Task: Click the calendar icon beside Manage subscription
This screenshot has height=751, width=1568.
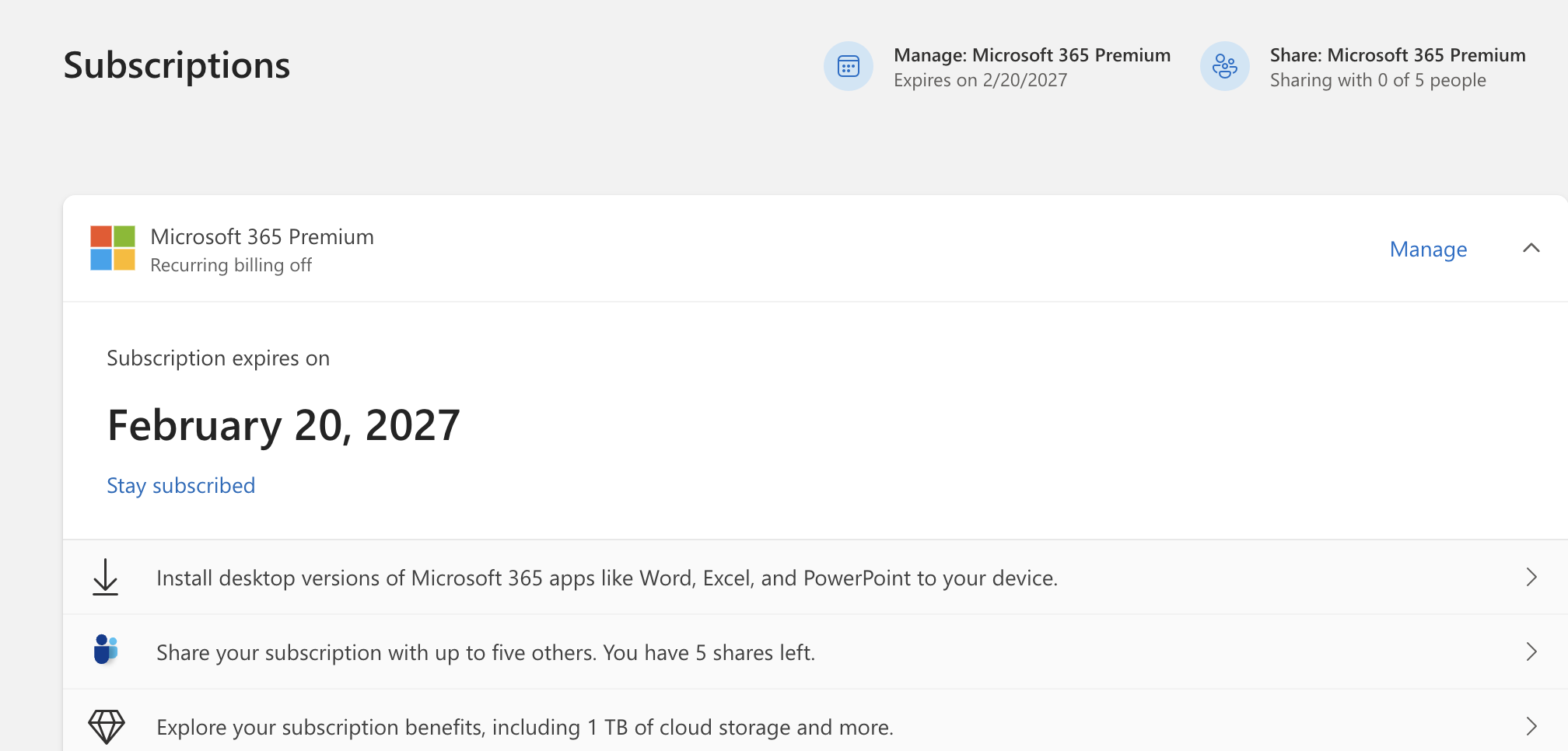Action: (848, 66)
